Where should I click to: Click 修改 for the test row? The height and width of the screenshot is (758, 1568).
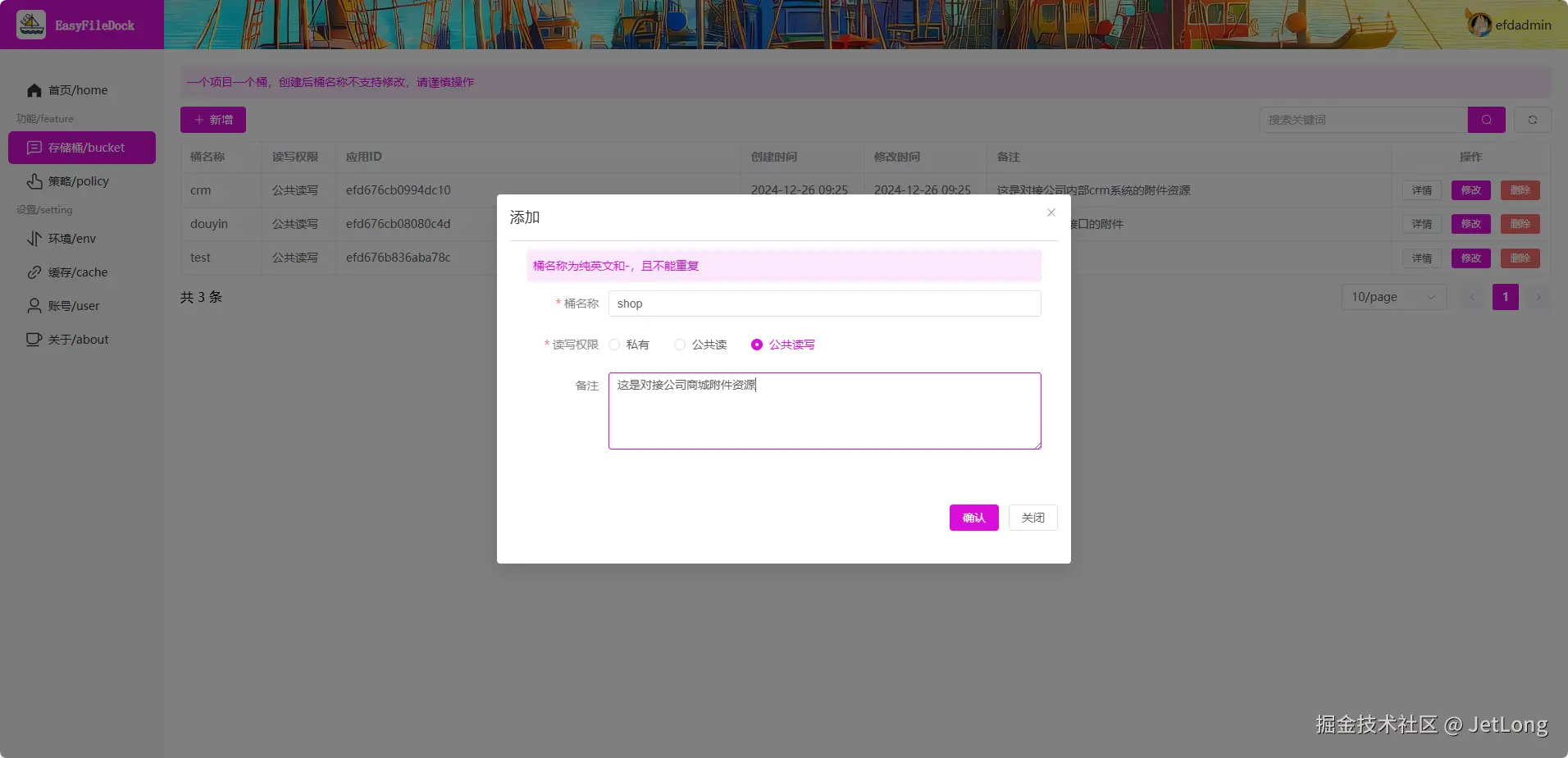pyautogui.click(x=1471, y=258)
